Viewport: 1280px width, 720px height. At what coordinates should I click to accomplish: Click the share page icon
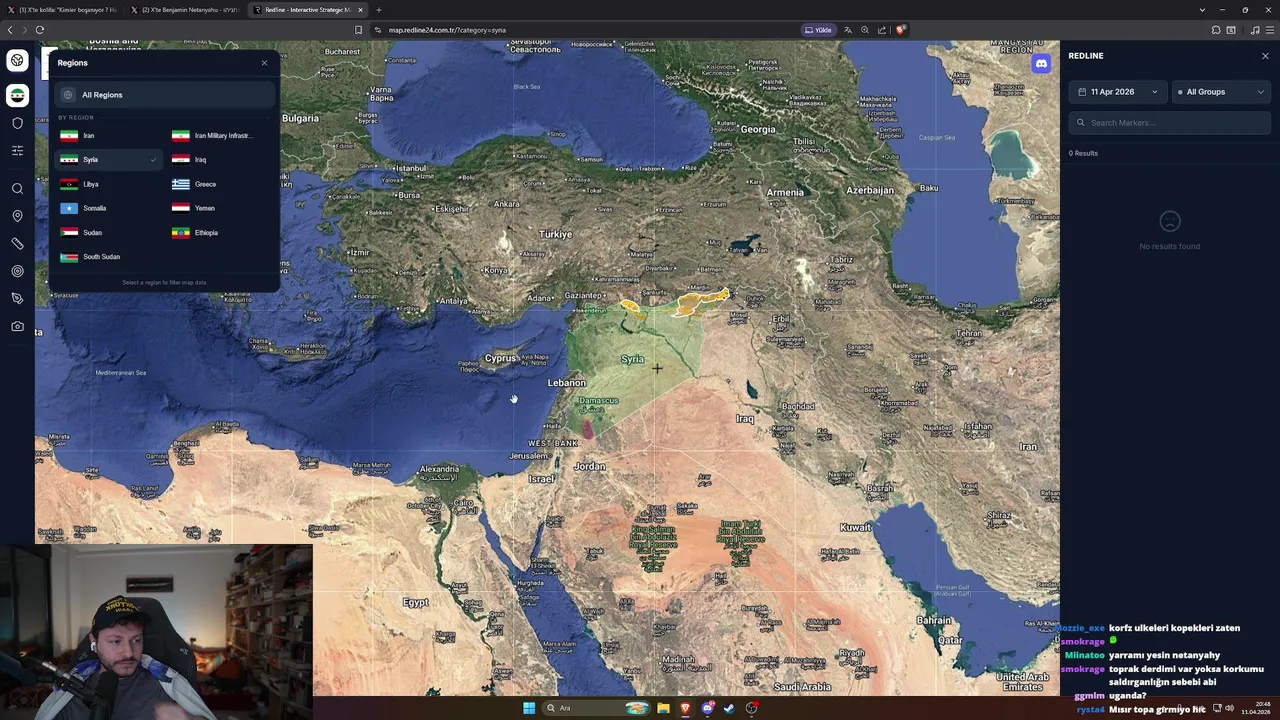pyautogui.click(x=882, y=30)
